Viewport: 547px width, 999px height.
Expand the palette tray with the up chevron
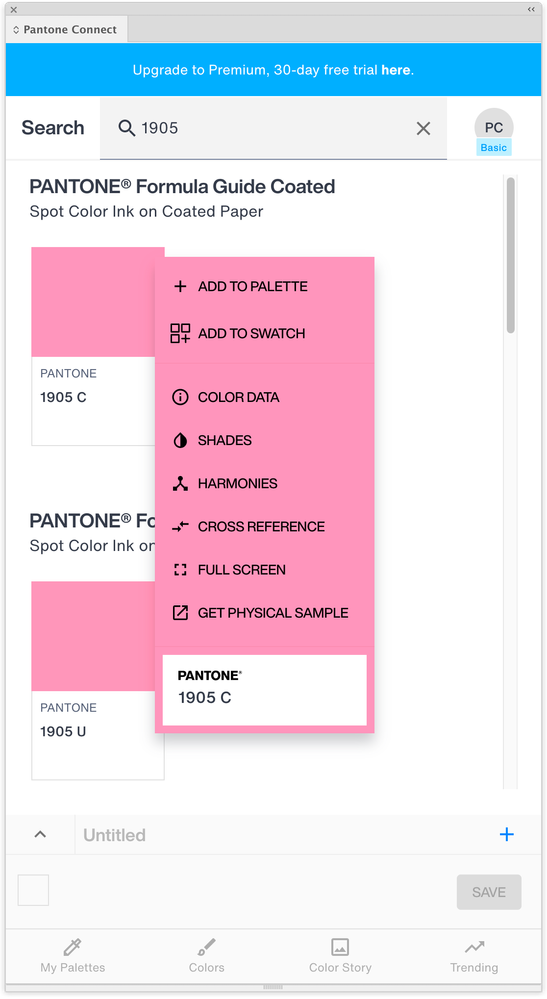pos(40,834)
